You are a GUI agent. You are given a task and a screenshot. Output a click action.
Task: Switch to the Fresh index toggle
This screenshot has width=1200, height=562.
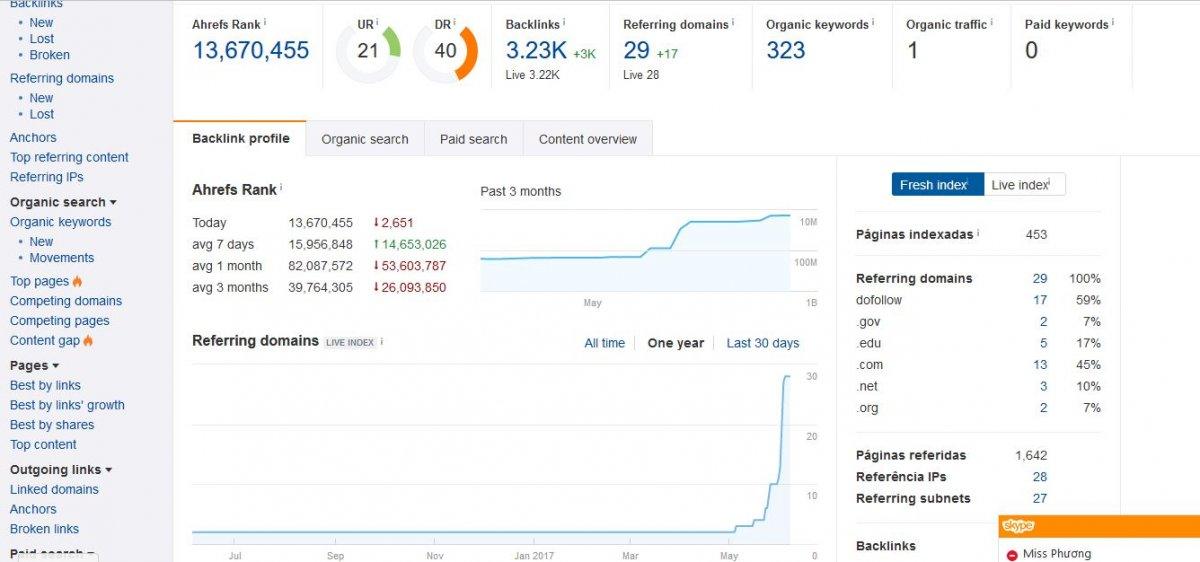(x=937, y=184)
